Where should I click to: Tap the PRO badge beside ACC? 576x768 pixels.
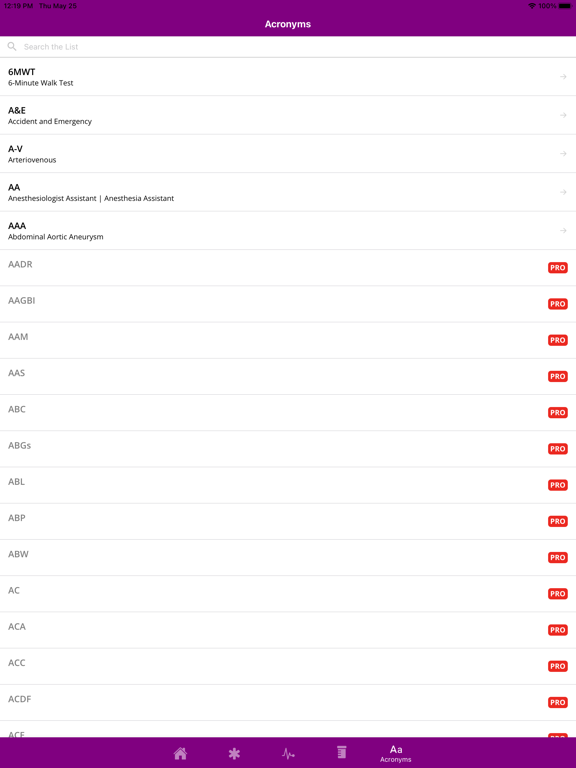[x=557, y=667]
